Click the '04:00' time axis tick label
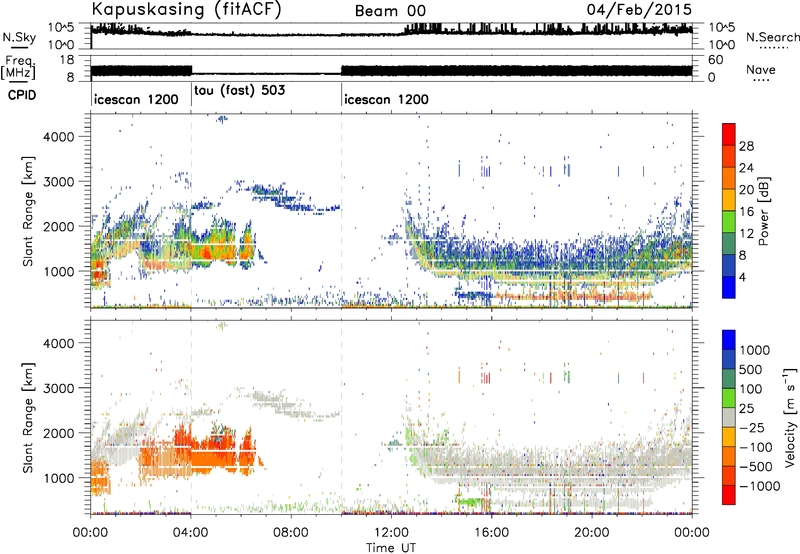800x554 pixels. (190, 533)
